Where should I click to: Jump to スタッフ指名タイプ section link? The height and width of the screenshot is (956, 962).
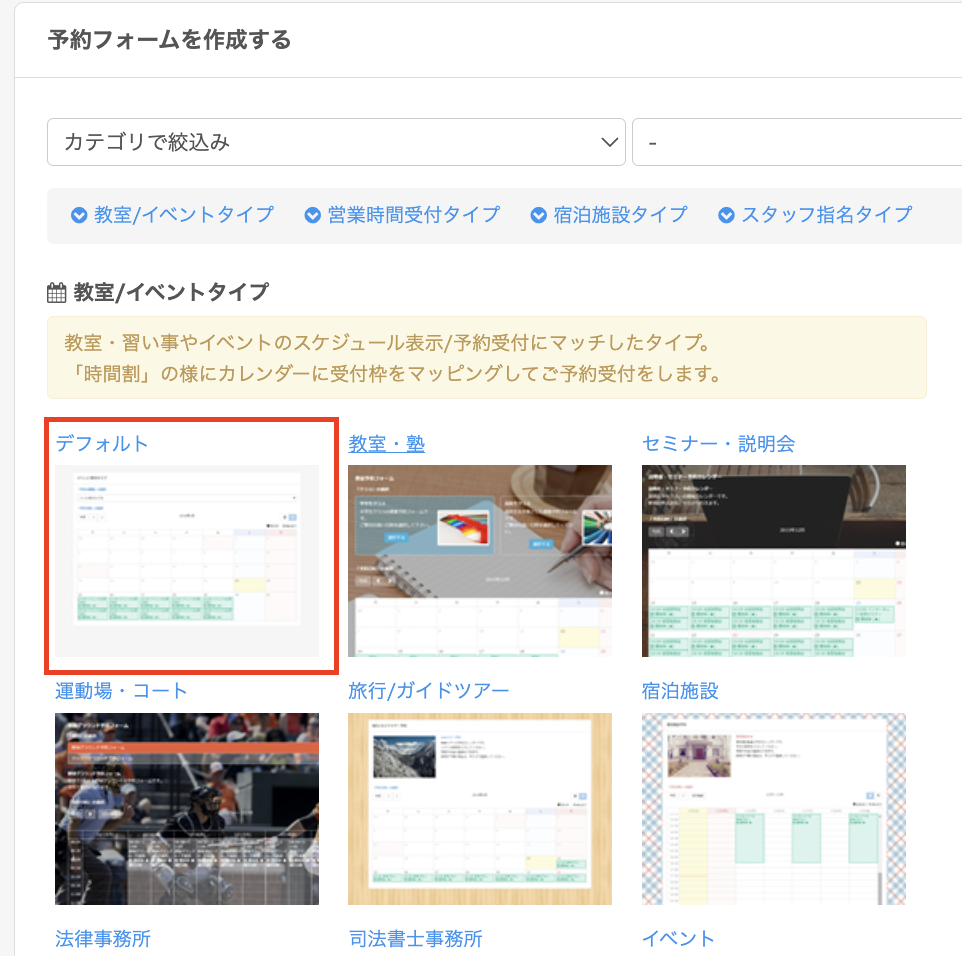(826, 215)
